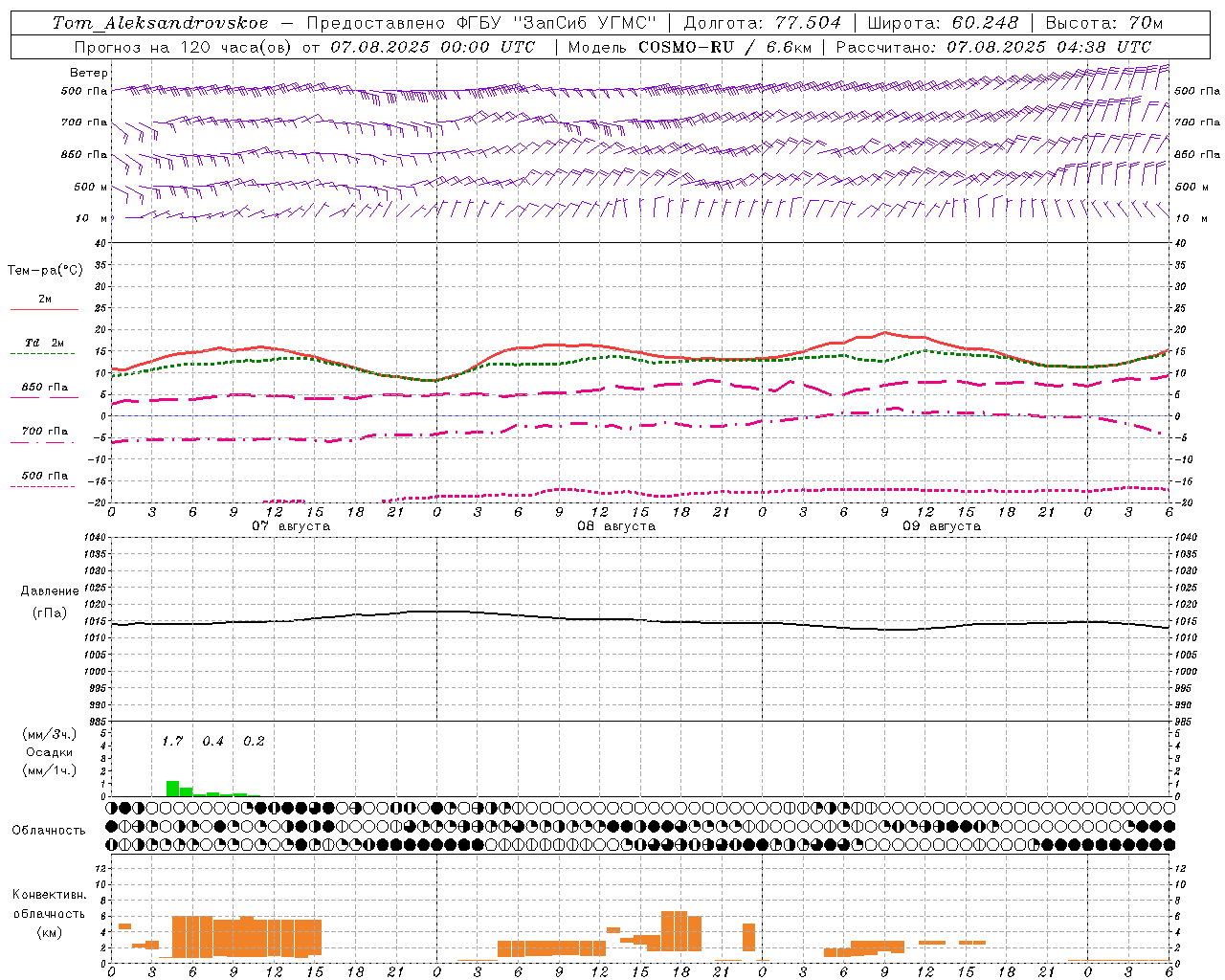
Task: Click the Давление pressure label
Action: pos(50,591)
